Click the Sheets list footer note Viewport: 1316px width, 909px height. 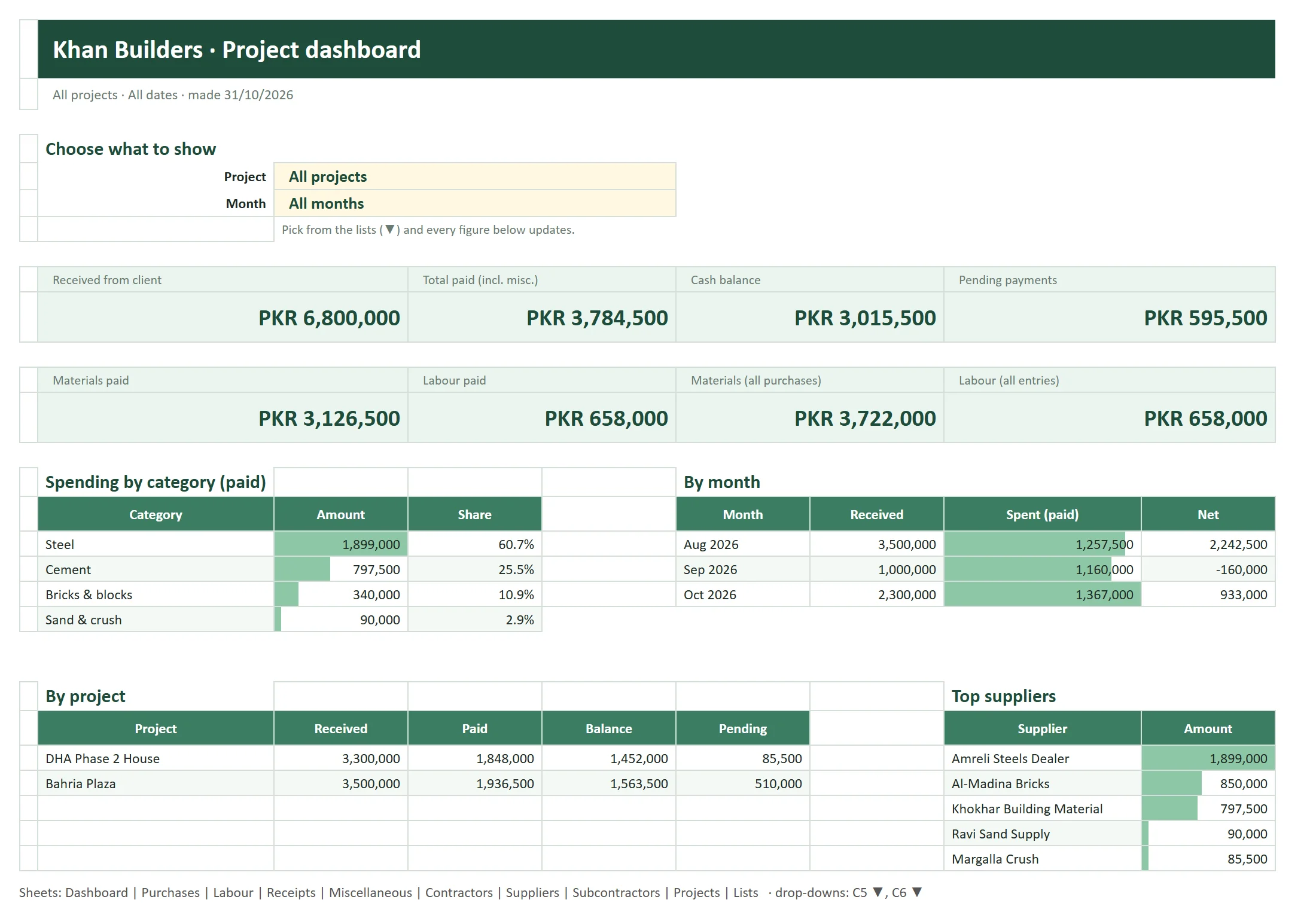[x=470, y=892]
